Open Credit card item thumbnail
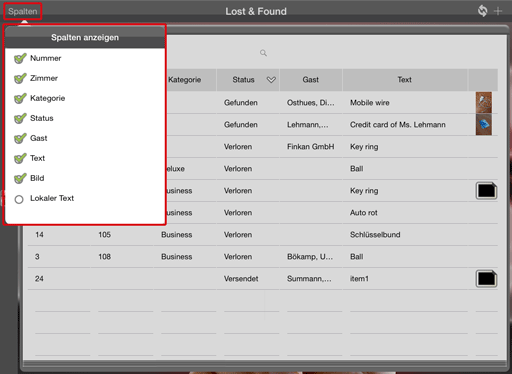This screenshot has width=512, height=374. click(x=484, y=124)
